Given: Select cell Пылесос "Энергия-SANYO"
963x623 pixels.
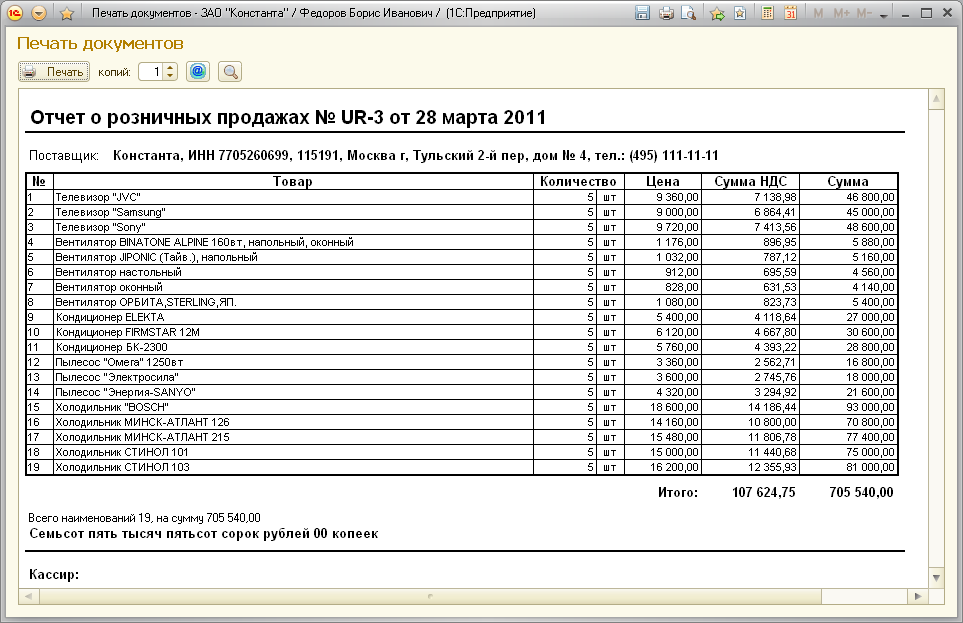Looking at the screenshot, I should [293, 392].
